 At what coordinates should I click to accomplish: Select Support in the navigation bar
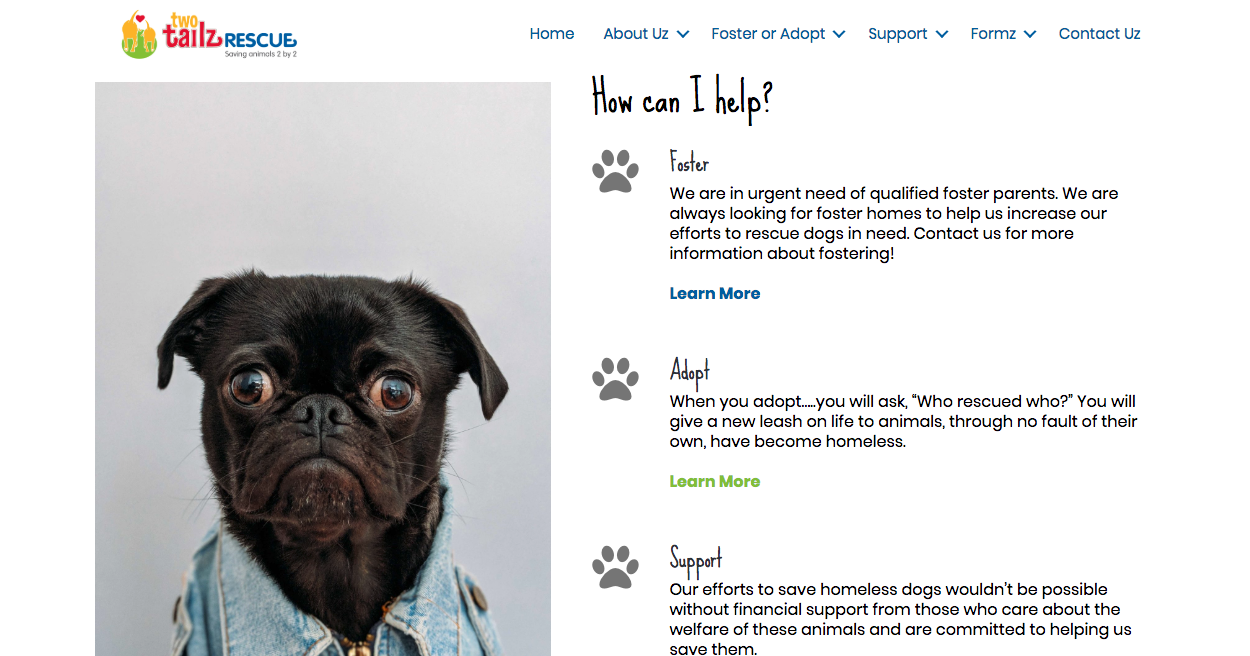pyautogui.click(x=898, y=34)
